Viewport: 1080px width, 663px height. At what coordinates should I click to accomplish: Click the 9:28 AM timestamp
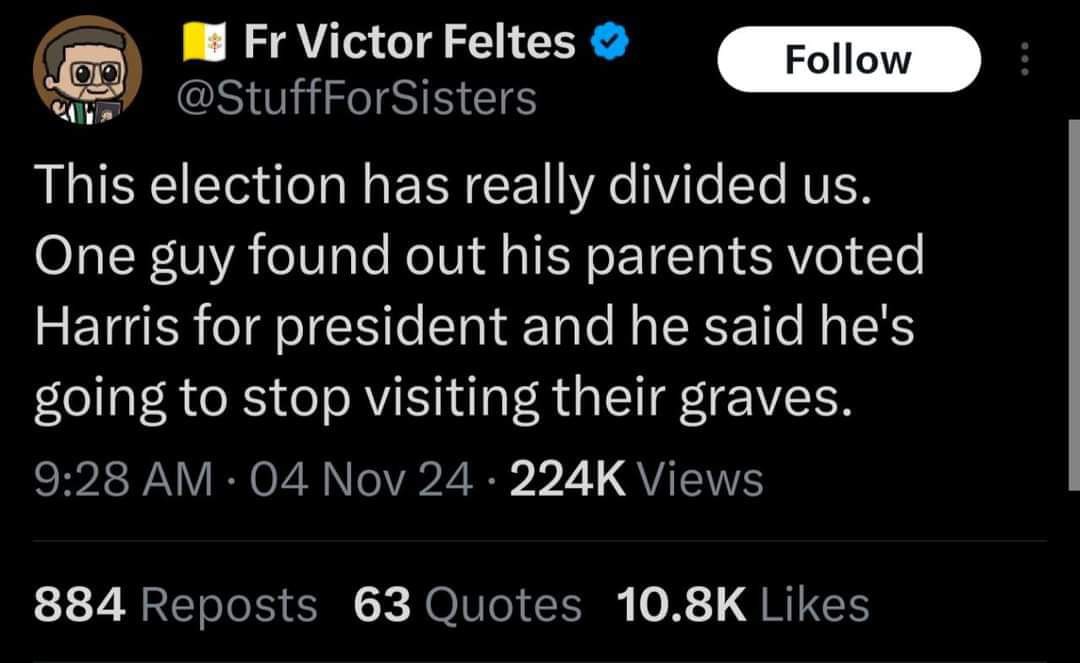point(123,479)
